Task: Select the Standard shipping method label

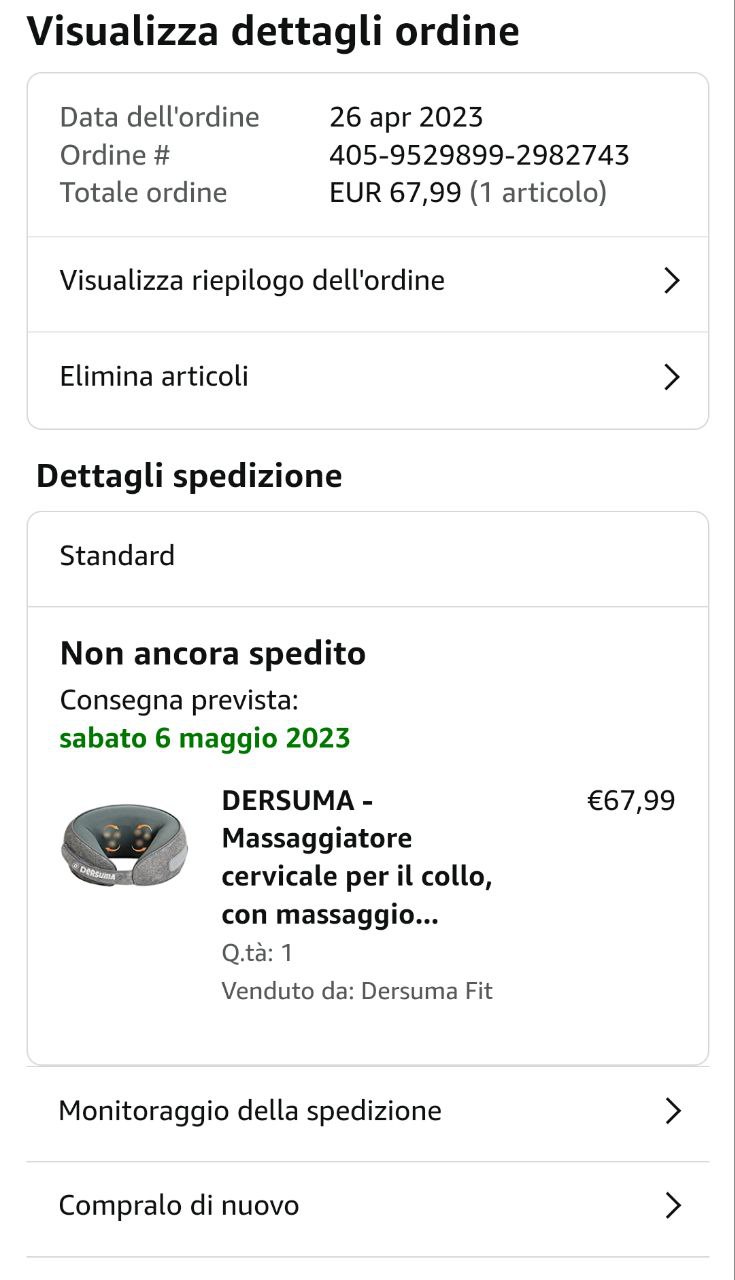Action: [x=117, y=556]
